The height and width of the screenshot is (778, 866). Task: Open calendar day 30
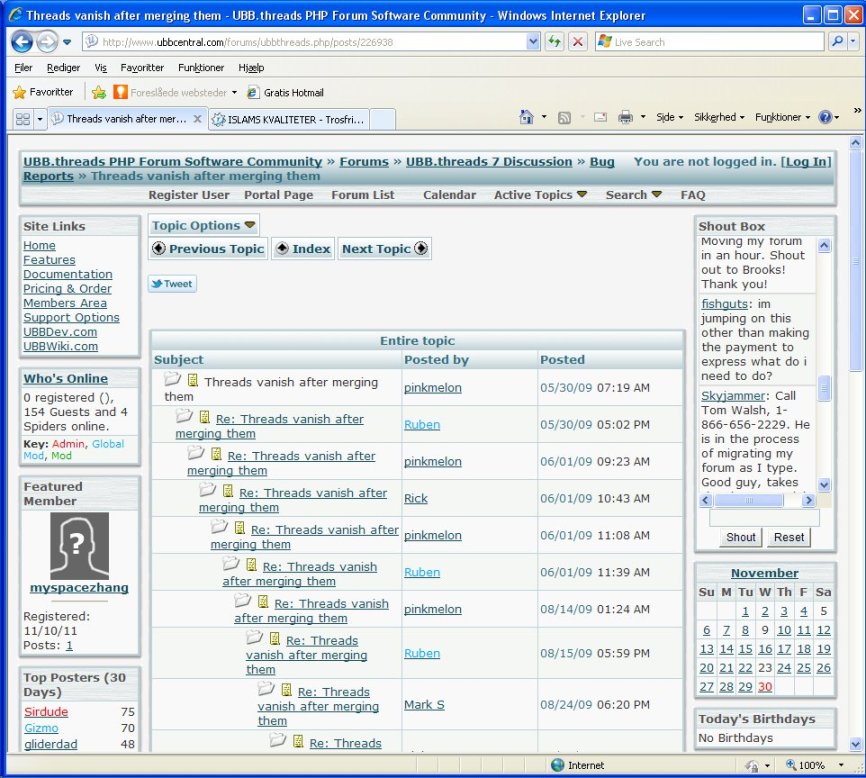coord(765,686)
